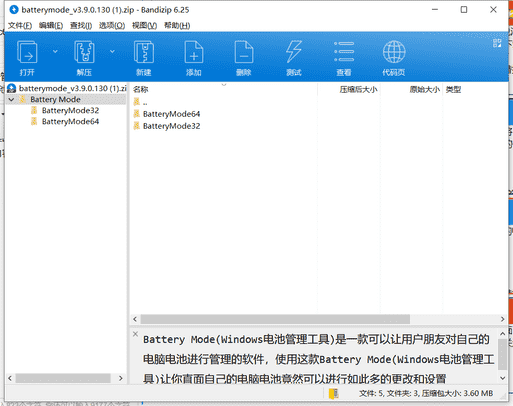Click BatteryMode64 folder icon in file list
The height and width of the screenshot is (406, 513).
pyautogui.click(x=136, y=114)
